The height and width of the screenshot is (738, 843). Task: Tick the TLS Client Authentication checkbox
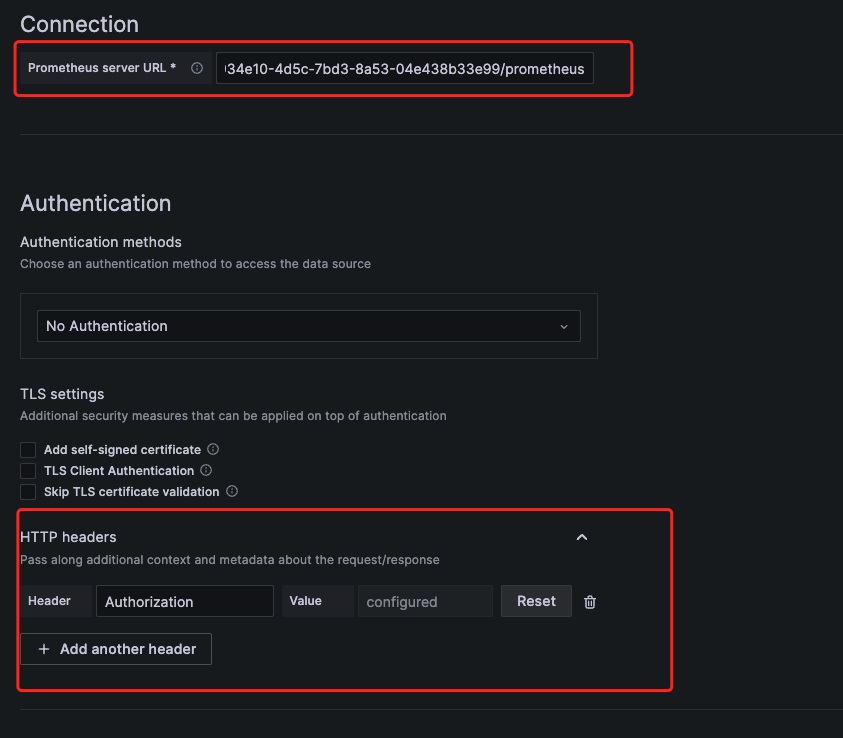pos(28,471)
